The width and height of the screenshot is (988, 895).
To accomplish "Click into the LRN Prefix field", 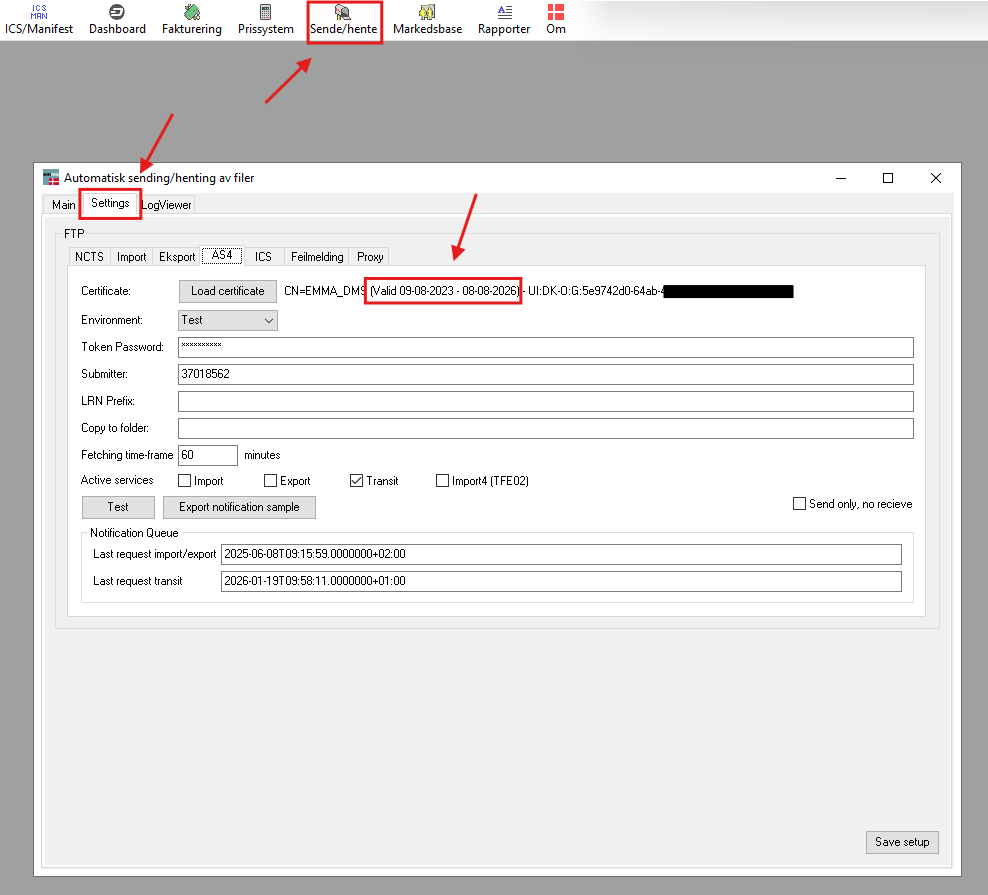I will click(x=545, y=401).
